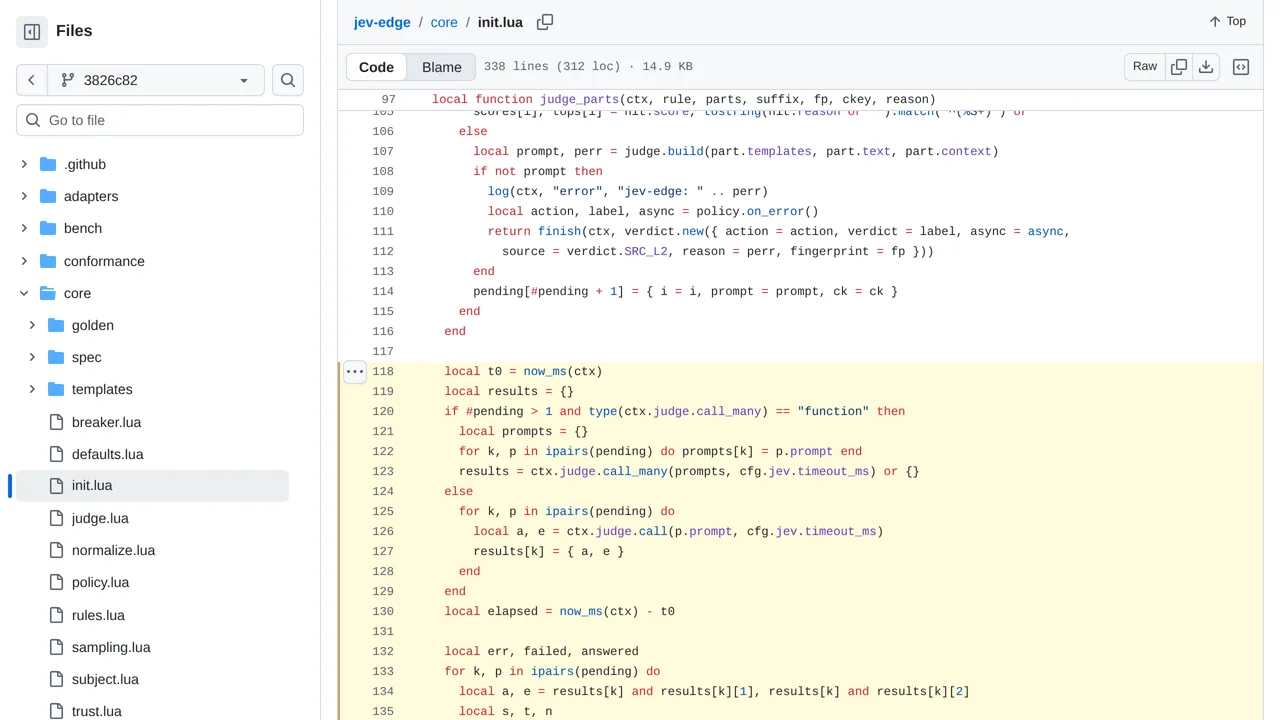
Task: Open the golden folder
Action: coord(93,325)
